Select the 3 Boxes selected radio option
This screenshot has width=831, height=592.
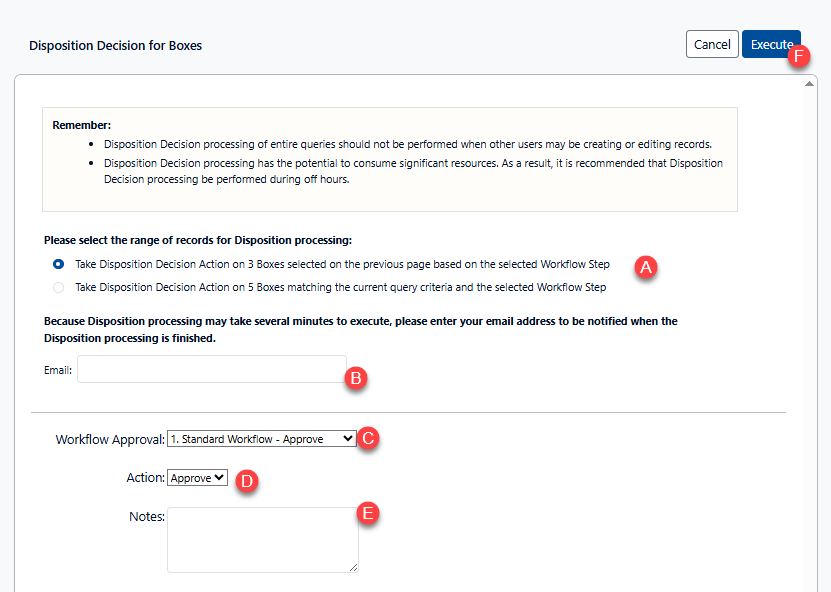pyautogui.click(x=59, y=265)
